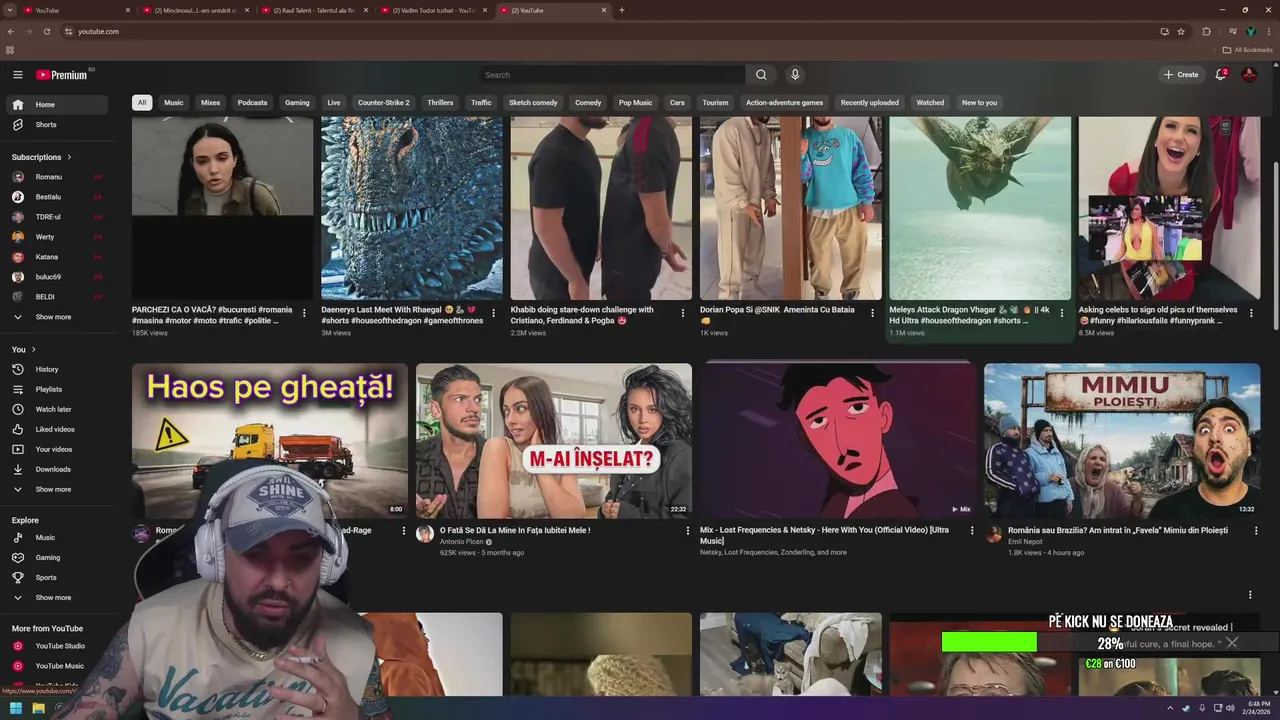1280x720 pixels.
Task: Click the install app icon in address bar
Action: (1165, 31)
